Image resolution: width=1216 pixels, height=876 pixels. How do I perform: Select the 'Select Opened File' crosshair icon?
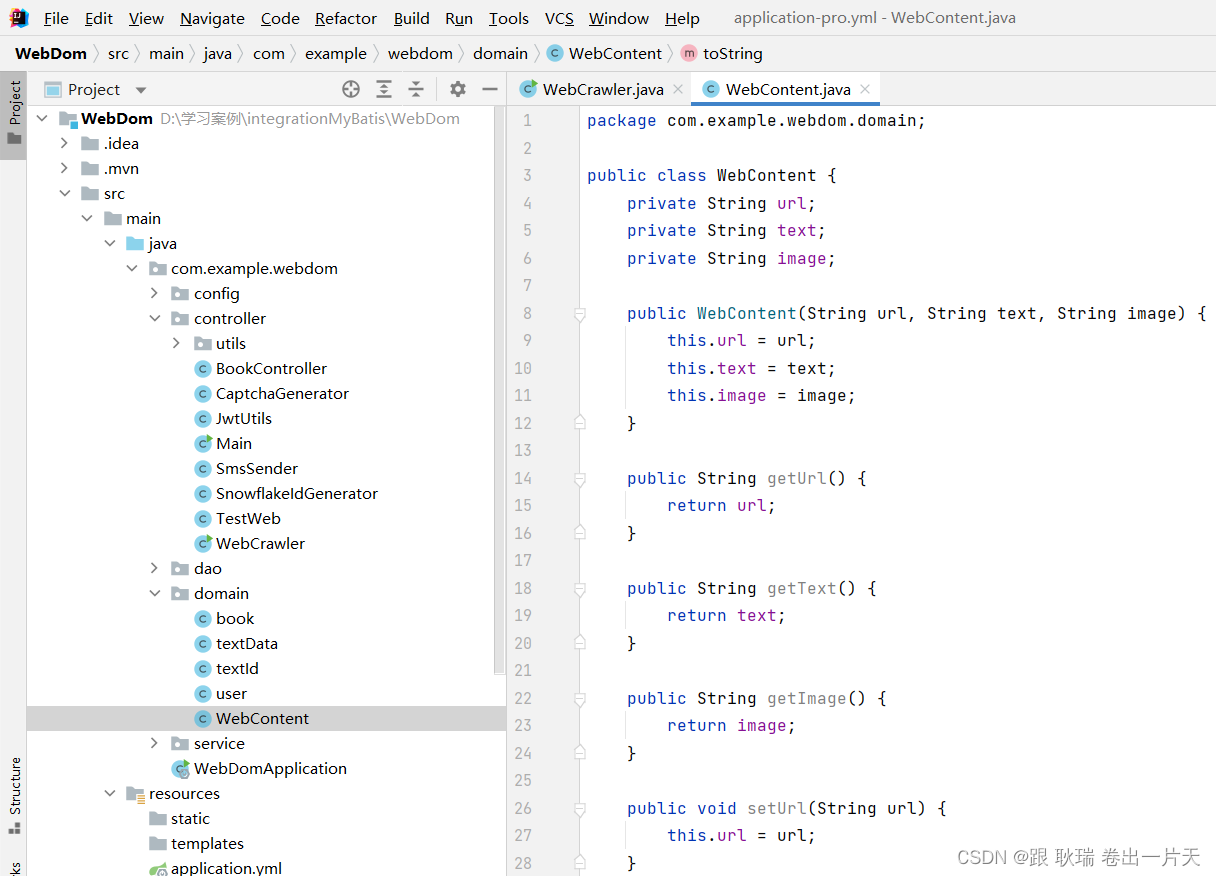click(x=351, y=89)
